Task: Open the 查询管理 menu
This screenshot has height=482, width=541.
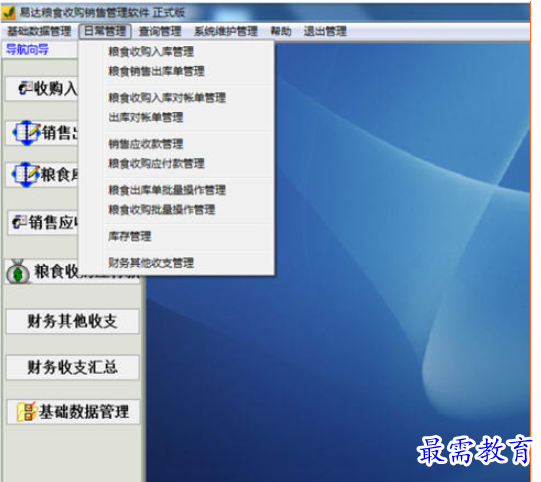Action: 160,31
